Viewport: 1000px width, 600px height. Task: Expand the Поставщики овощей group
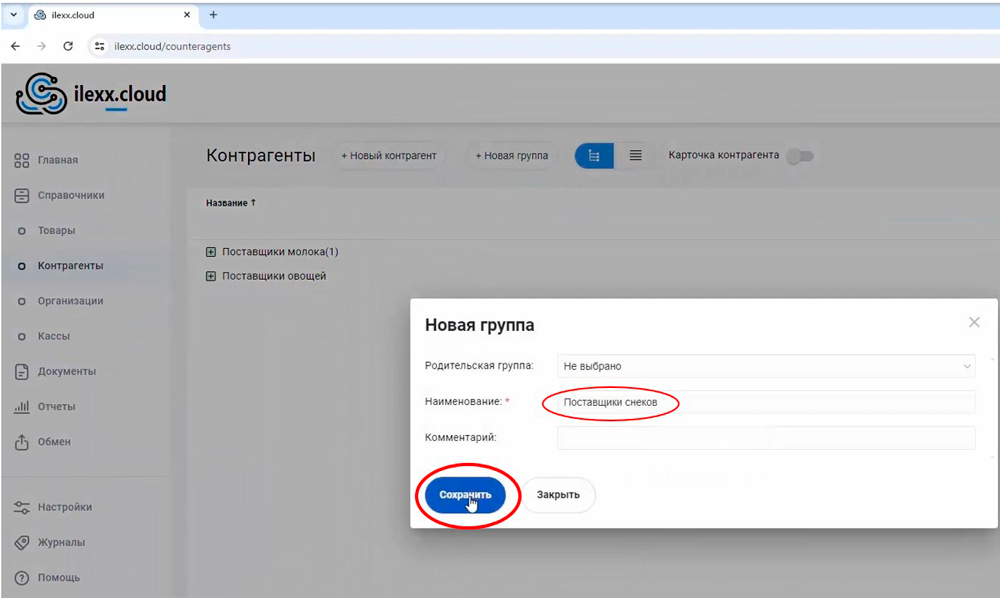pos(211,276)
